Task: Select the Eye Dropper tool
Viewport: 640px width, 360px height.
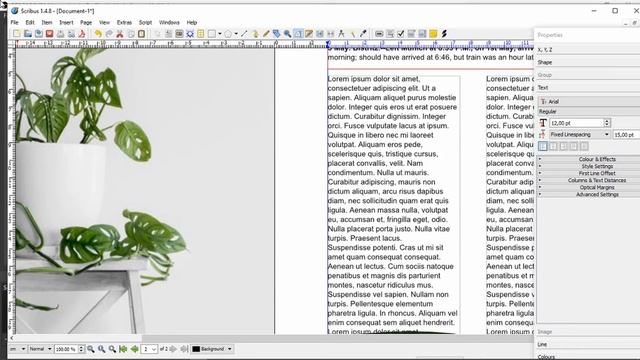Action: tap(363, 33)
